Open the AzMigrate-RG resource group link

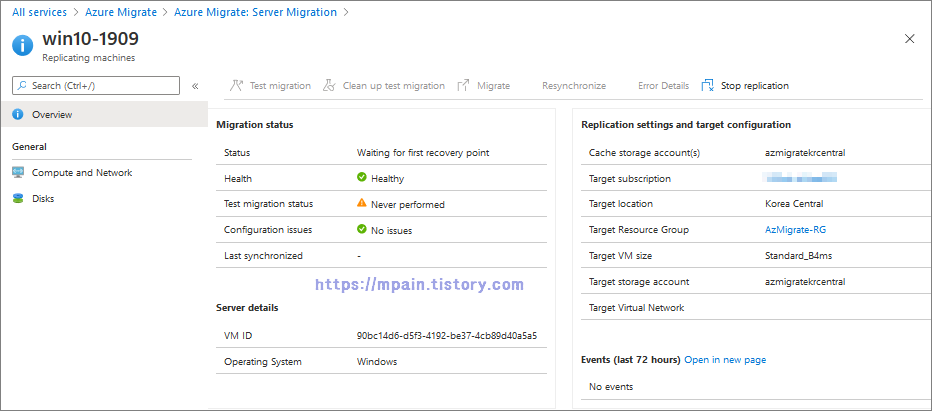tap(795, 230)
